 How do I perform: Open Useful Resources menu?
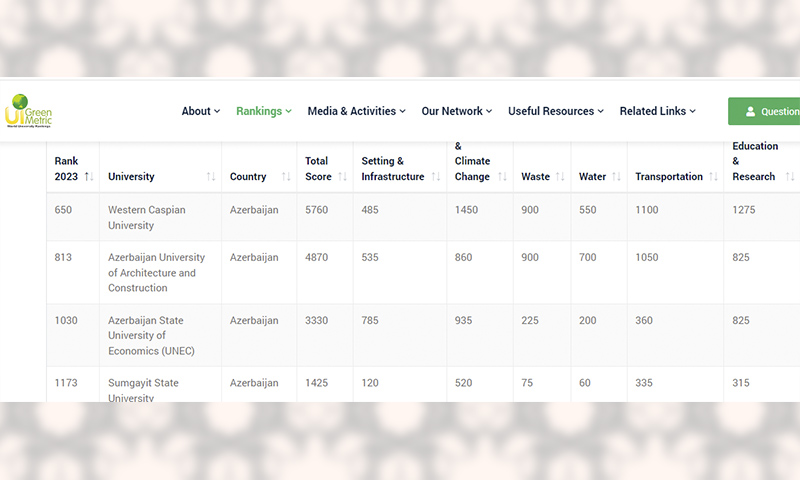556,111
